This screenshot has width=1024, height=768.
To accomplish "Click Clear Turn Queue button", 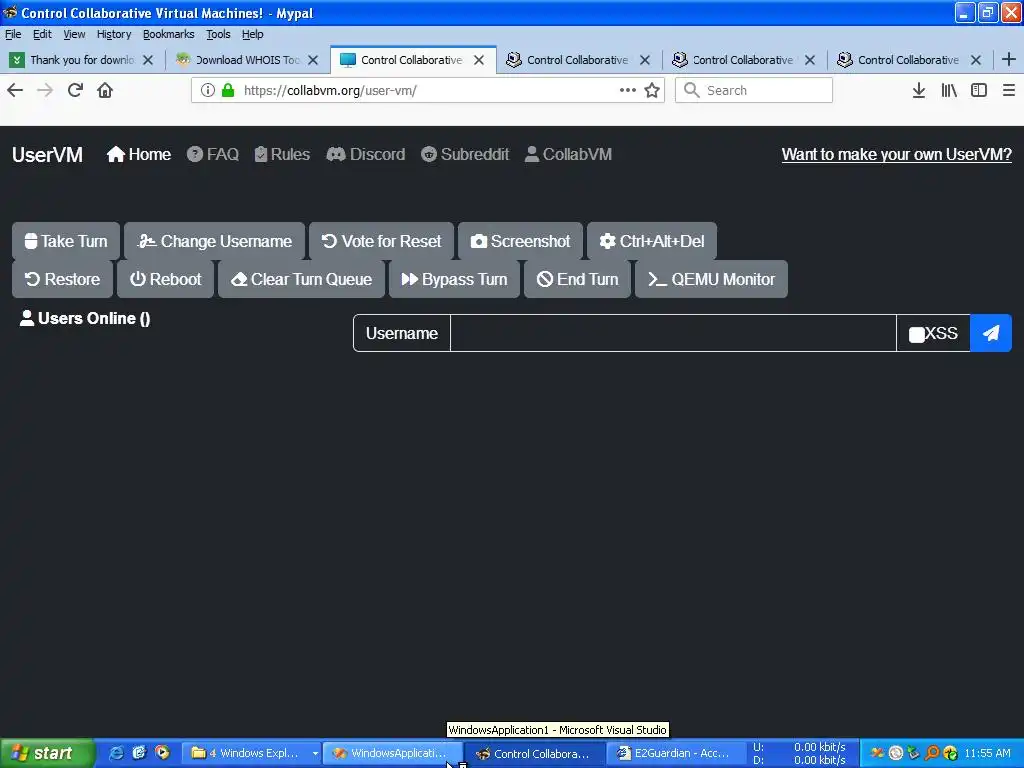I will (301, 279).
